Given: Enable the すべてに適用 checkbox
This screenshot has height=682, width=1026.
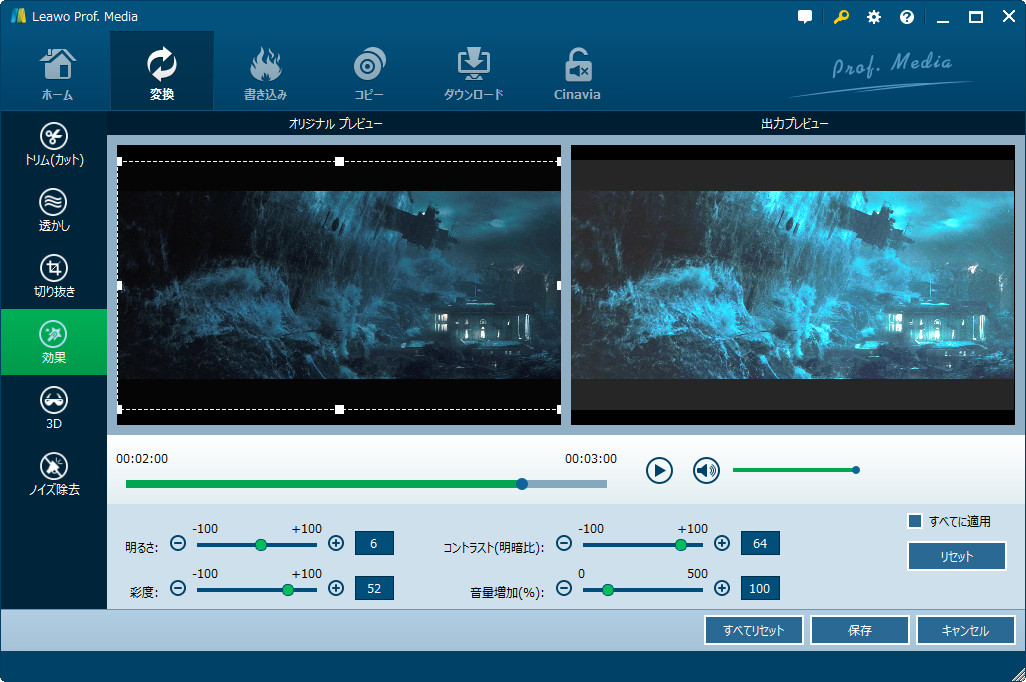Looking at the screenshot, I should click(915, 521).
